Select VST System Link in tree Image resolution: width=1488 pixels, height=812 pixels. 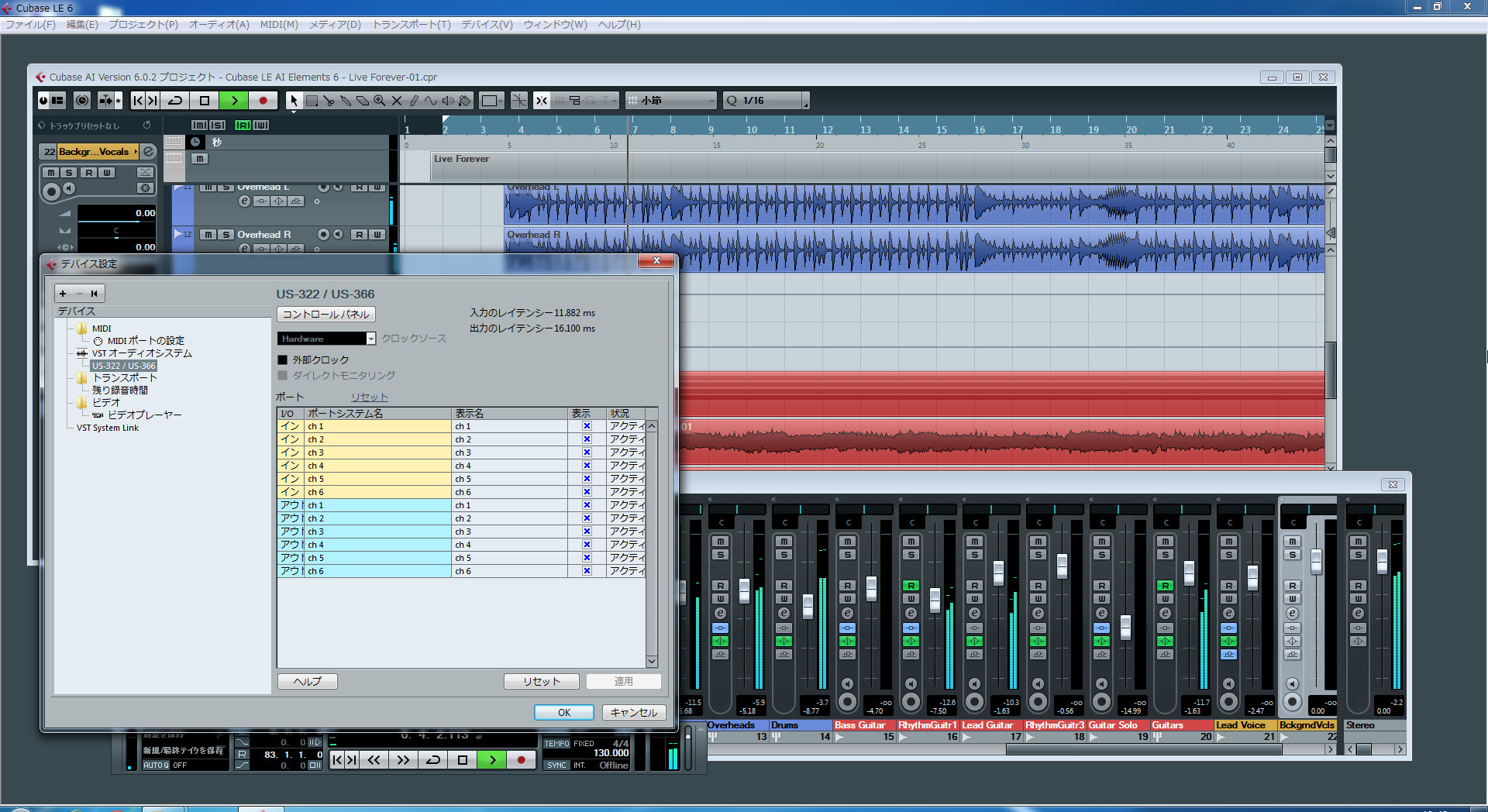click(x=108, y=428)
